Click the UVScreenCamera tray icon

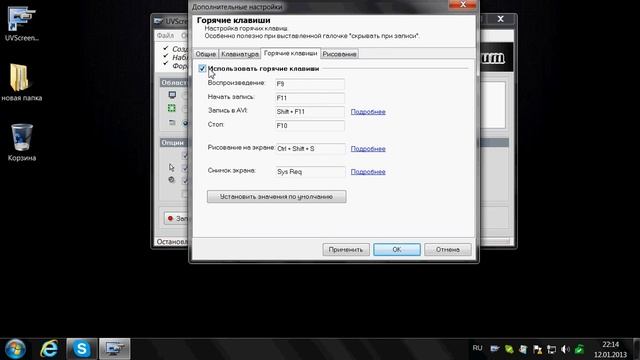pyautogui.click(x=495, y=349)
